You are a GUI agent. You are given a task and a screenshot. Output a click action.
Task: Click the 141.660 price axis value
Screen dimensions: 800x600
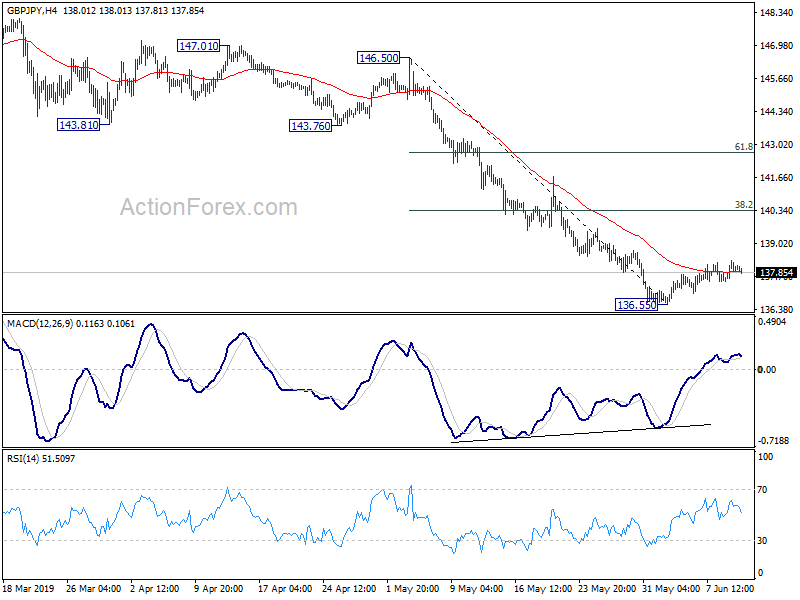point(777,178)
